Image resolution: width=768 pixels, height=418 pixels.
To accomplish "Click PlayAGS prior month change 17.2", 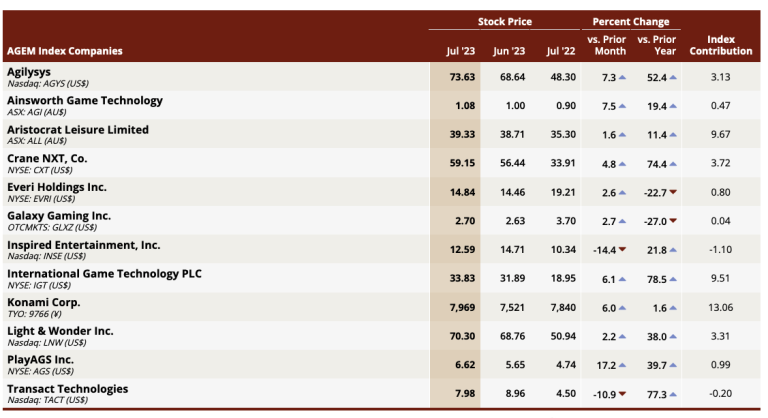I will click(x=606, y=365).
